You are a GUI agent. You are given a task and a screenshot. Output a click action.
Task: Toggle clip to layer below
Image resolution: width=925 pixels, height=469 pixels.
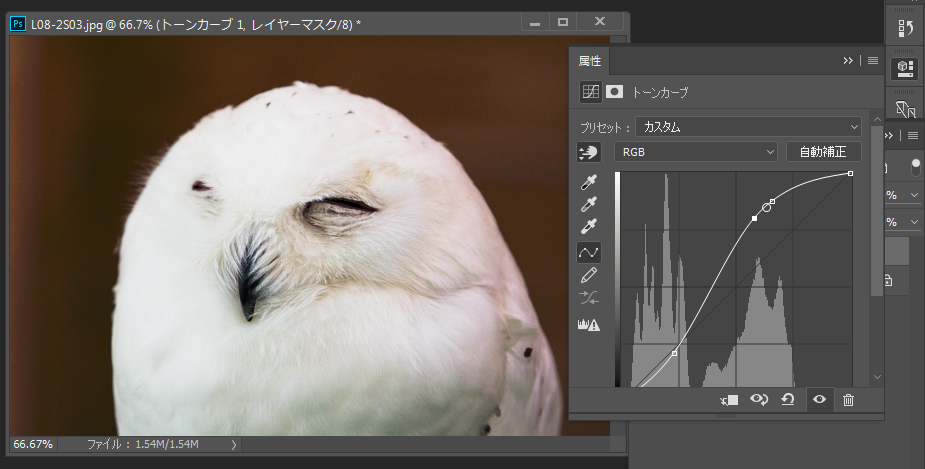tap(729, 400)
